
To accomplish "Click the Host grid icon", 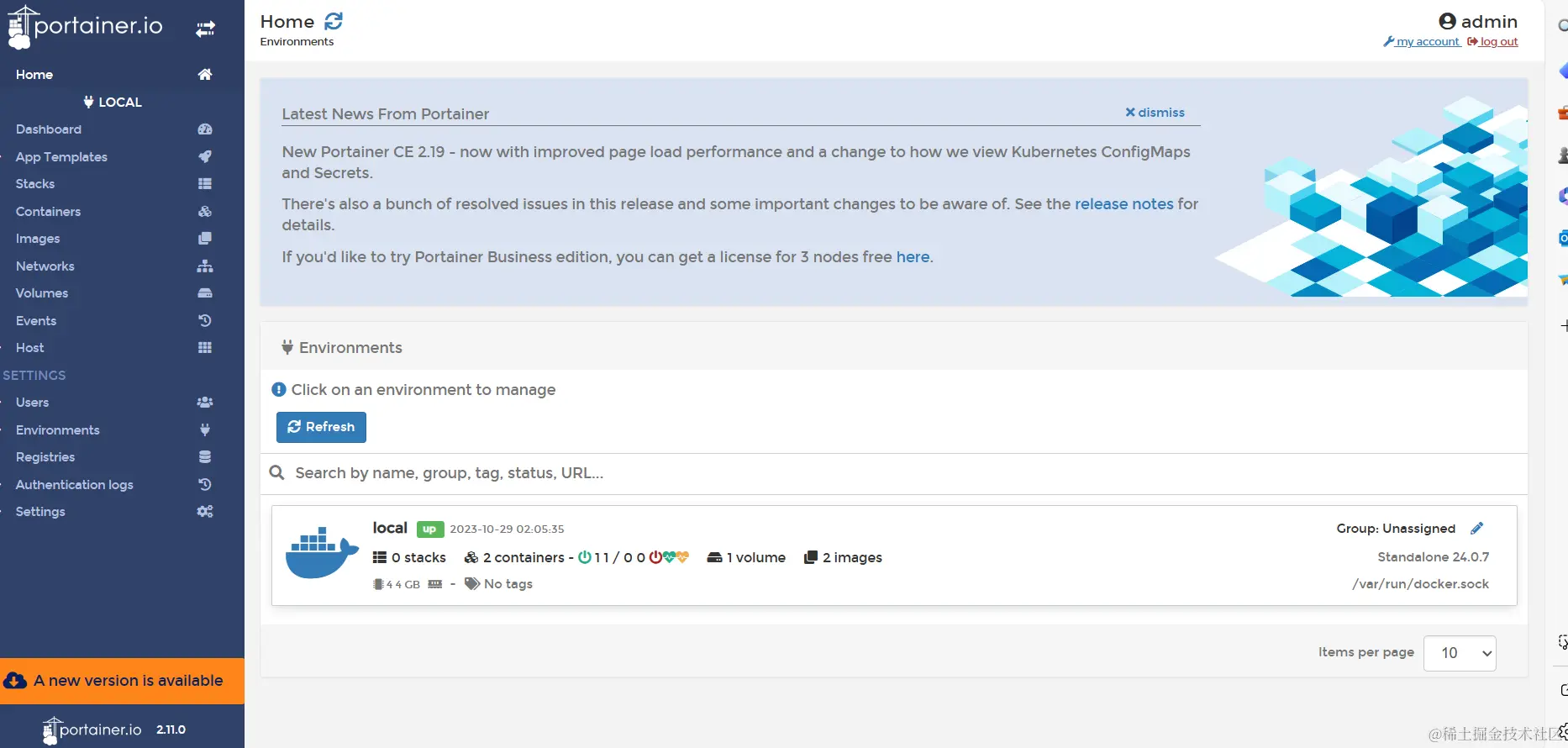I will click(x=205, y=348).
